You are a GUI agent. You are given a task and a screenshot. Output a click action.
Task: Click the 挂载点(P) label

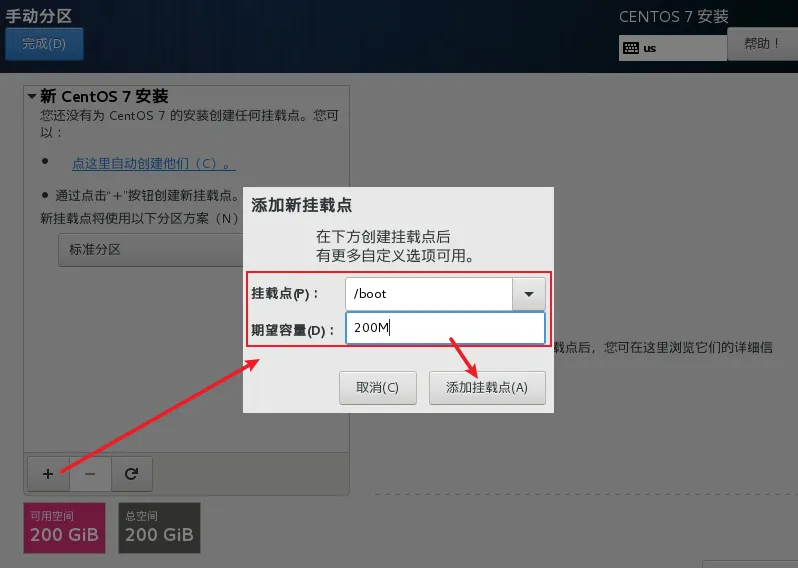click(x=285, y=294)
